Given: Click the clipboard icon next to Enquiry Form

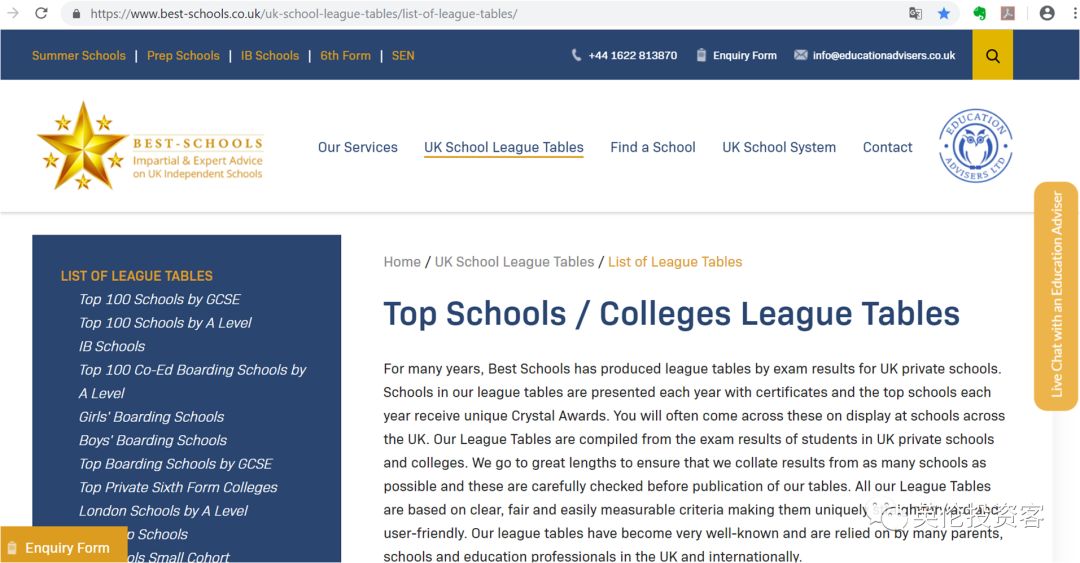Looking at the screenshot, I should point(701,55).
